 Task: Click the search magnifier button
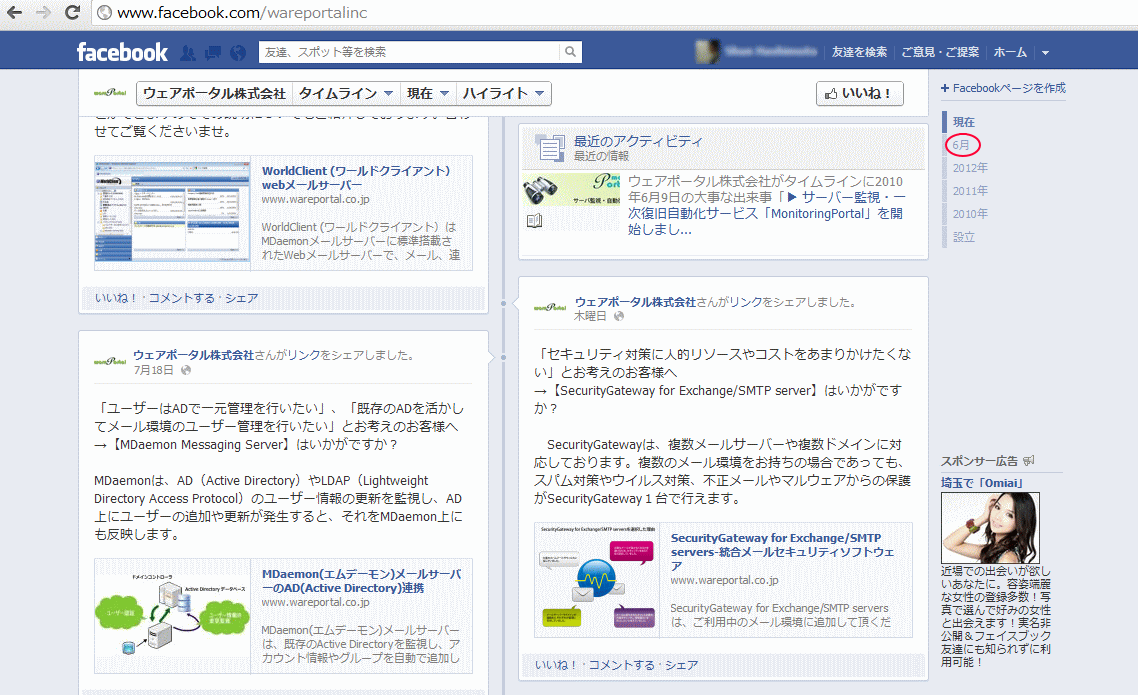(x=570, y=52)
